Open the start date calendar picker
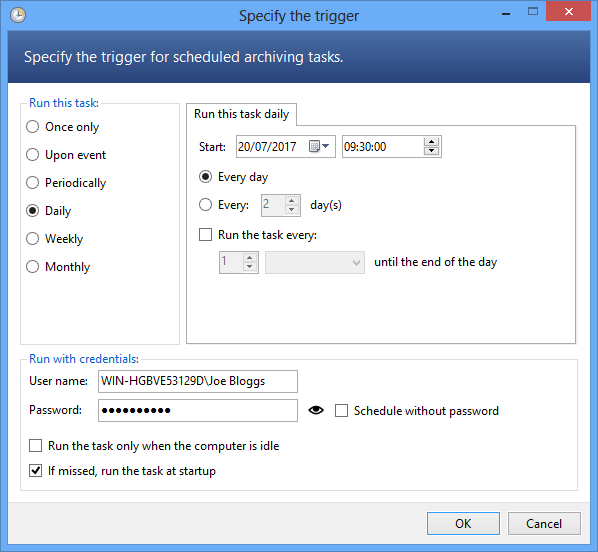Screen dimensions: 598x552 click(319, 146)
